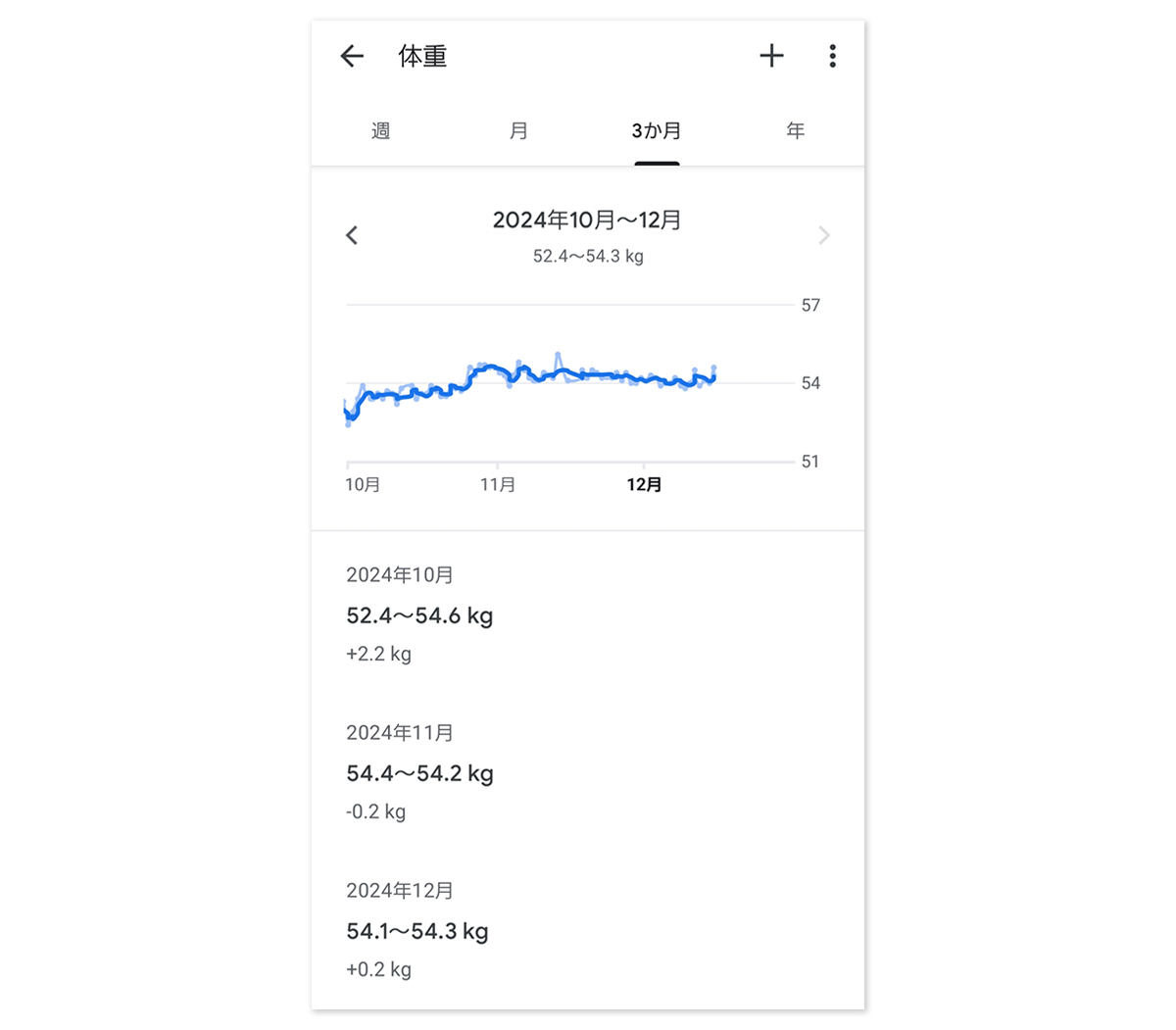Go to next 3-month period

click(x=824, y=235)
